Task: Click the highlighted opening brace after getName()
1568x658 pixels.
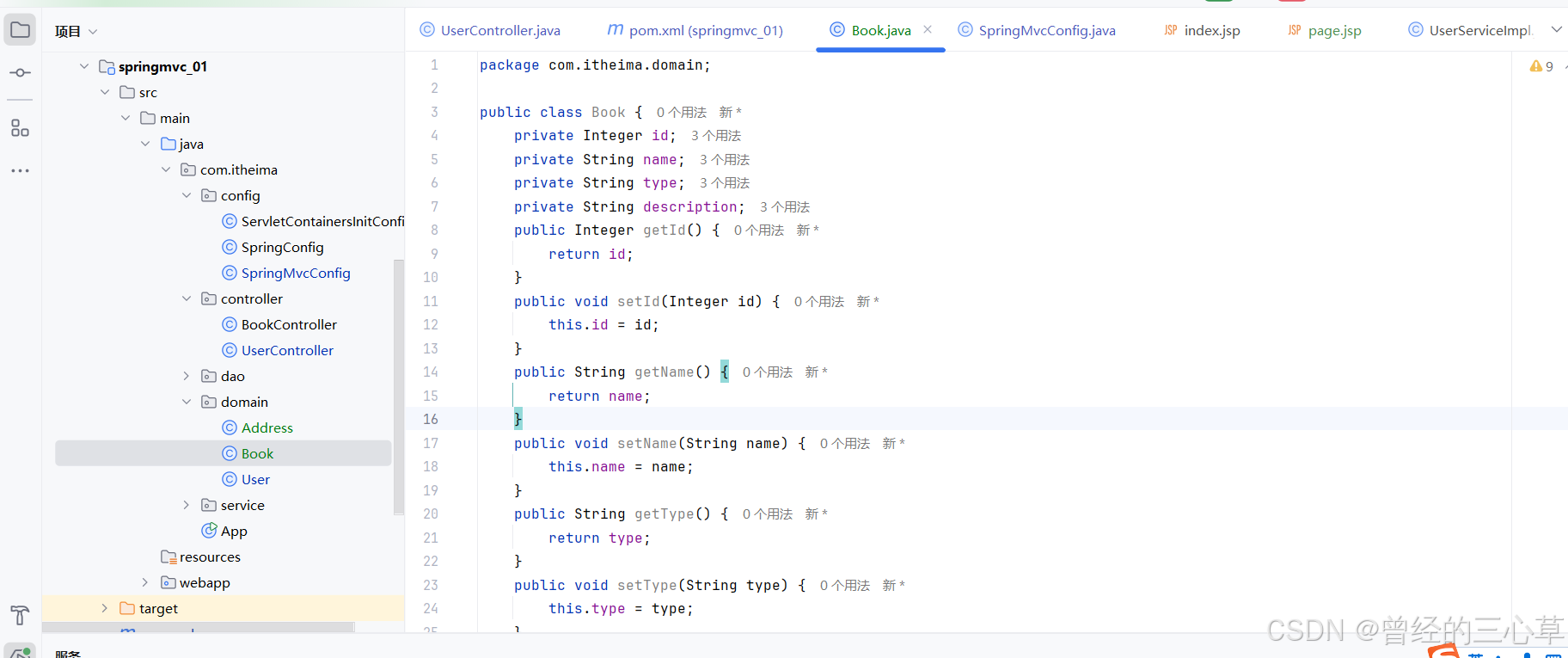Action: 725,372
